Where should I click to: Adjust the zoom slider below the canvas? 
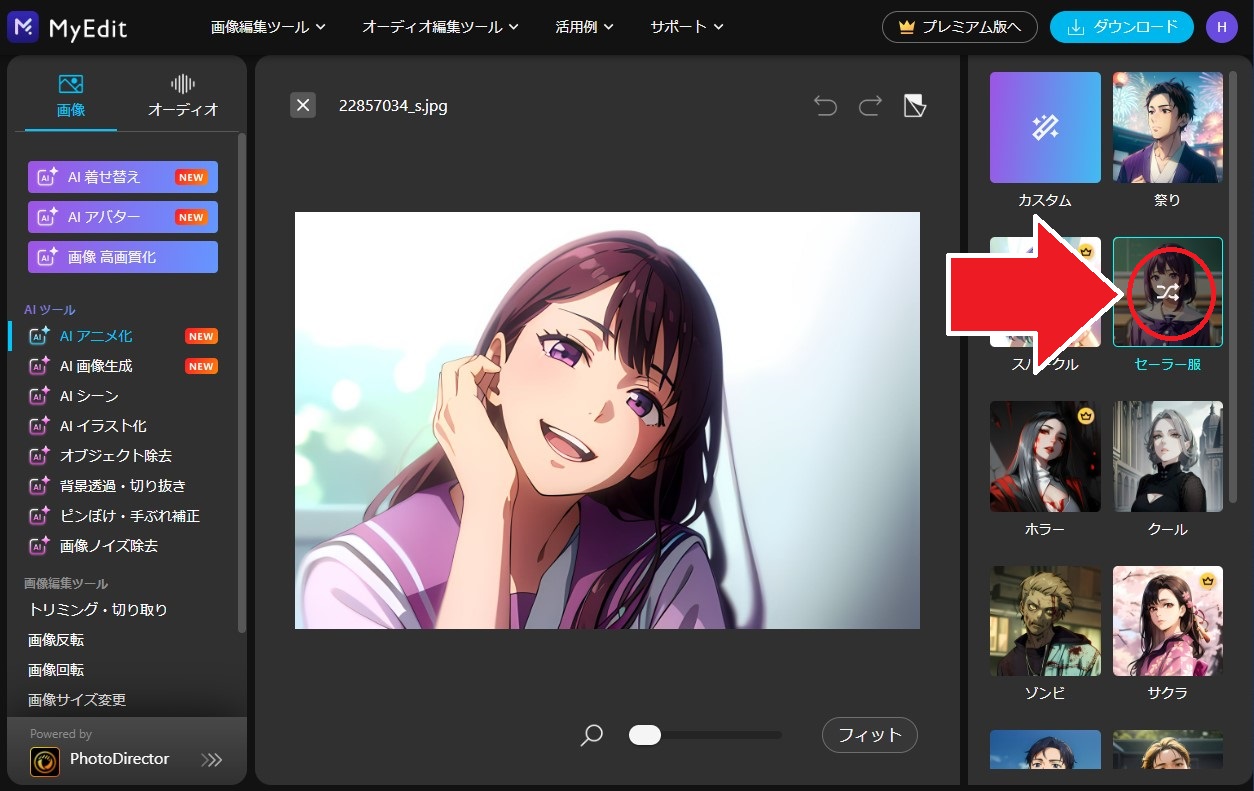coord(645,735)
